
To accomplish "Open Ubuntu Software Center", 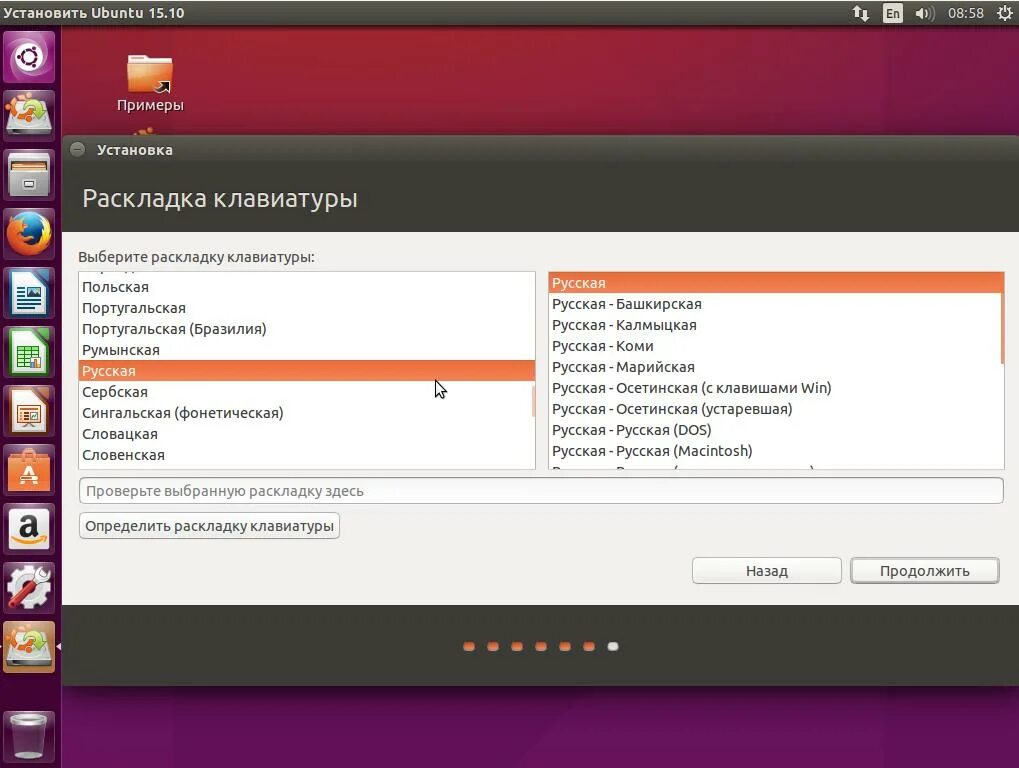I will (x=29, y=470).
